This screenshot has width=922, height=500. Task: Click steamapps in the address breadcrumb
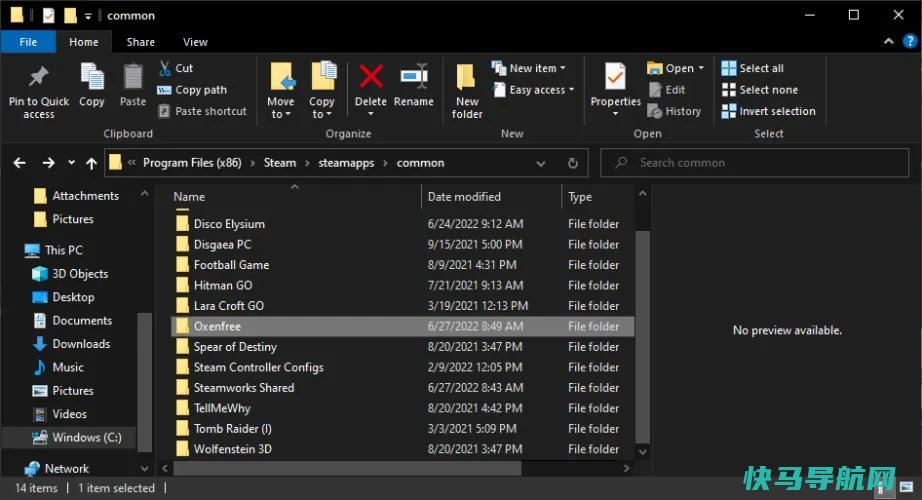tap(346, 163)
